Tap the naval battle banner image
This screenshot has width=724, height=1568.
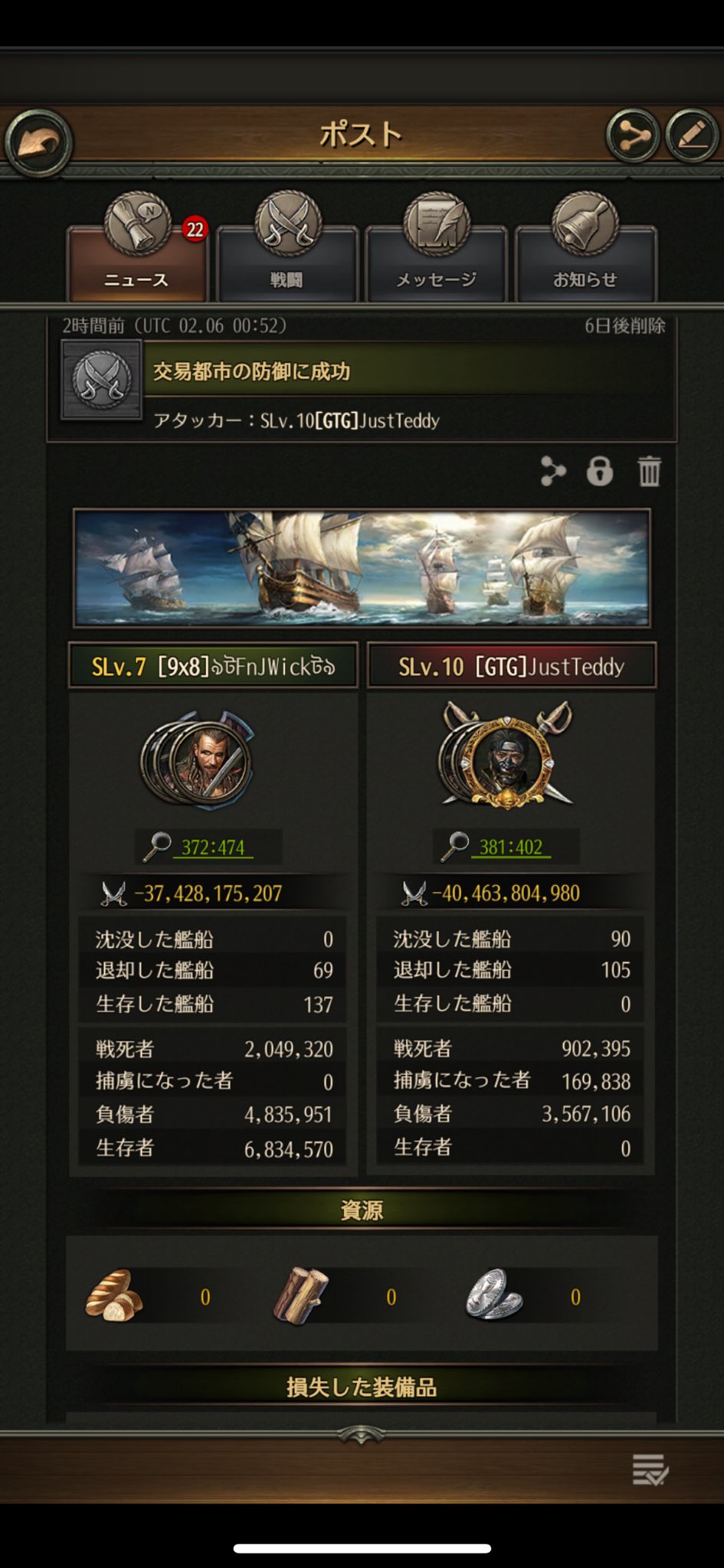click(x=362, y=568)
